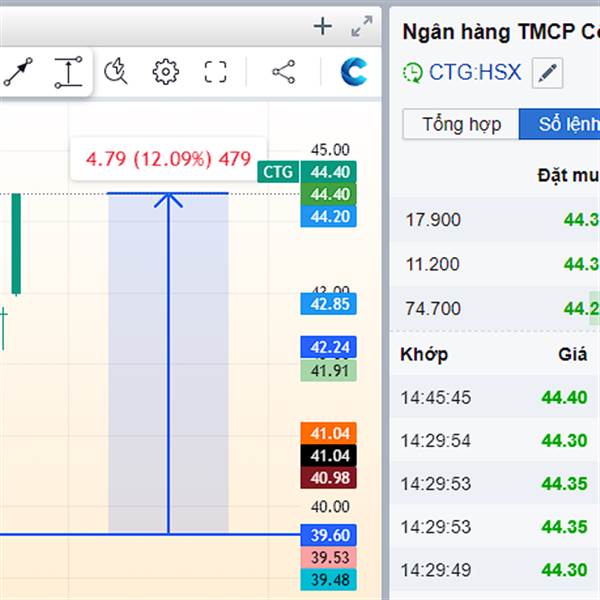Select the 39.53 pink price label
Image resolution: width=600 pixels, height=600 pixels.
point(328,557)
